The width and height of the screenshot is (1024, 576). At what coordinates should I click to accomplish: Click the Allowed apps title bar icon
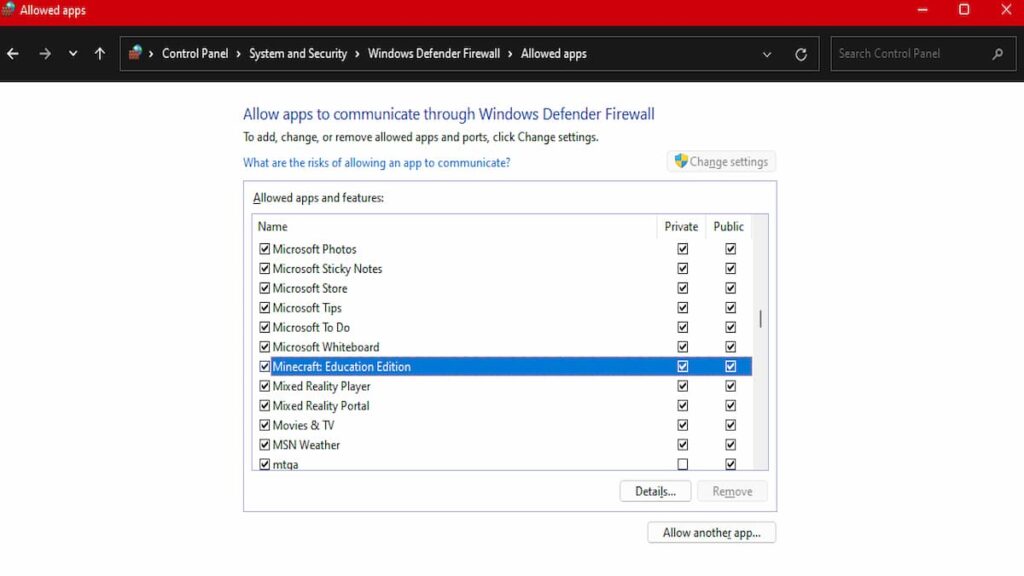click(x=8, y=10)
